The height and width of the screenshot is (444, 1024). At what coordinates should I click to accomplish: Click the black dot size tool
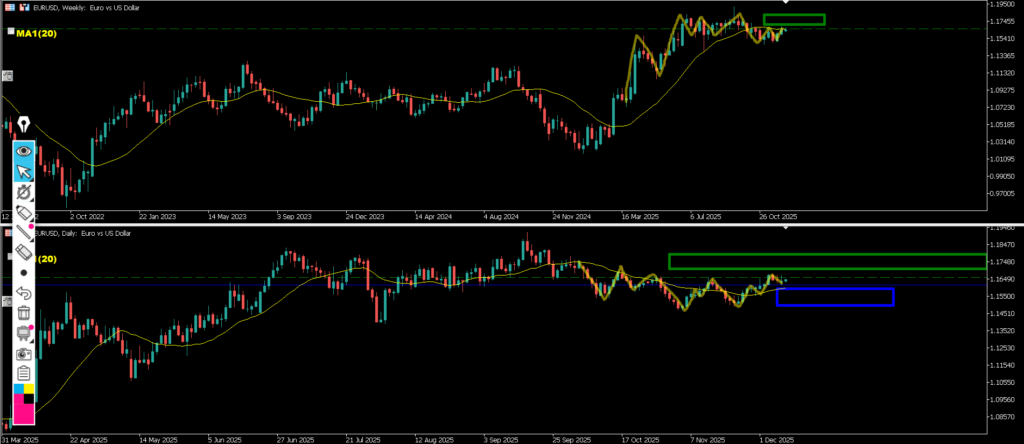23,272
